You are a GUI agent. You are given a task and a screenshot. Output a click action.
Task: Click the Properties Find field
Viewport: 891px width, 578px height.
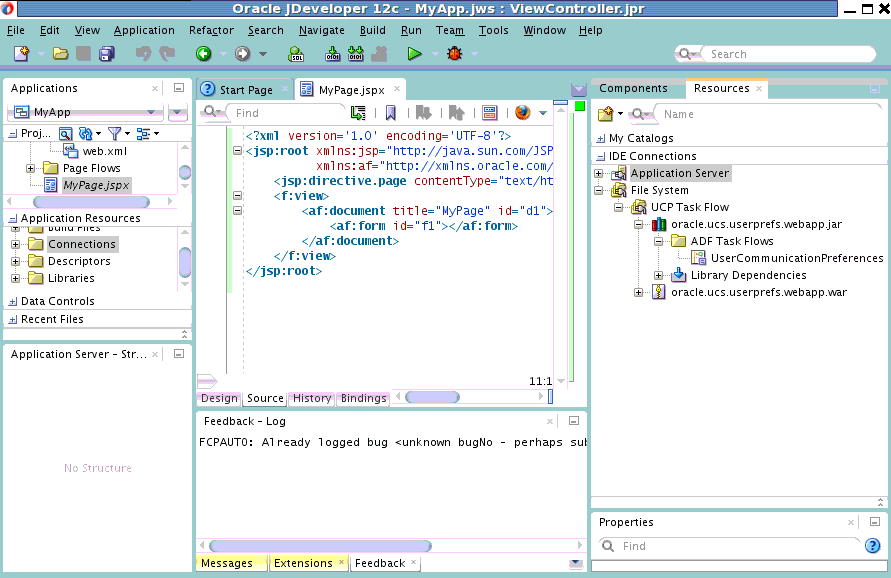pos(739,546)
